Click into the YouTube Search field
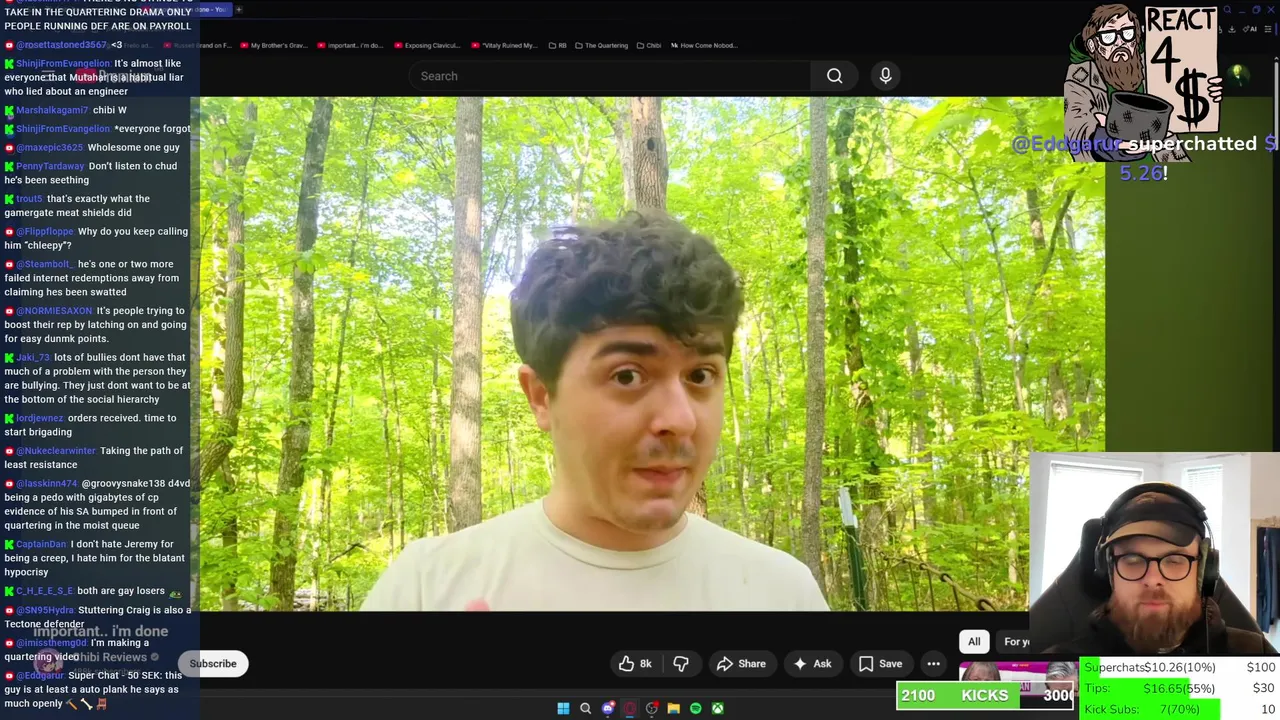This screenshot has height=720, width=1280. click(x=610, y=76)
